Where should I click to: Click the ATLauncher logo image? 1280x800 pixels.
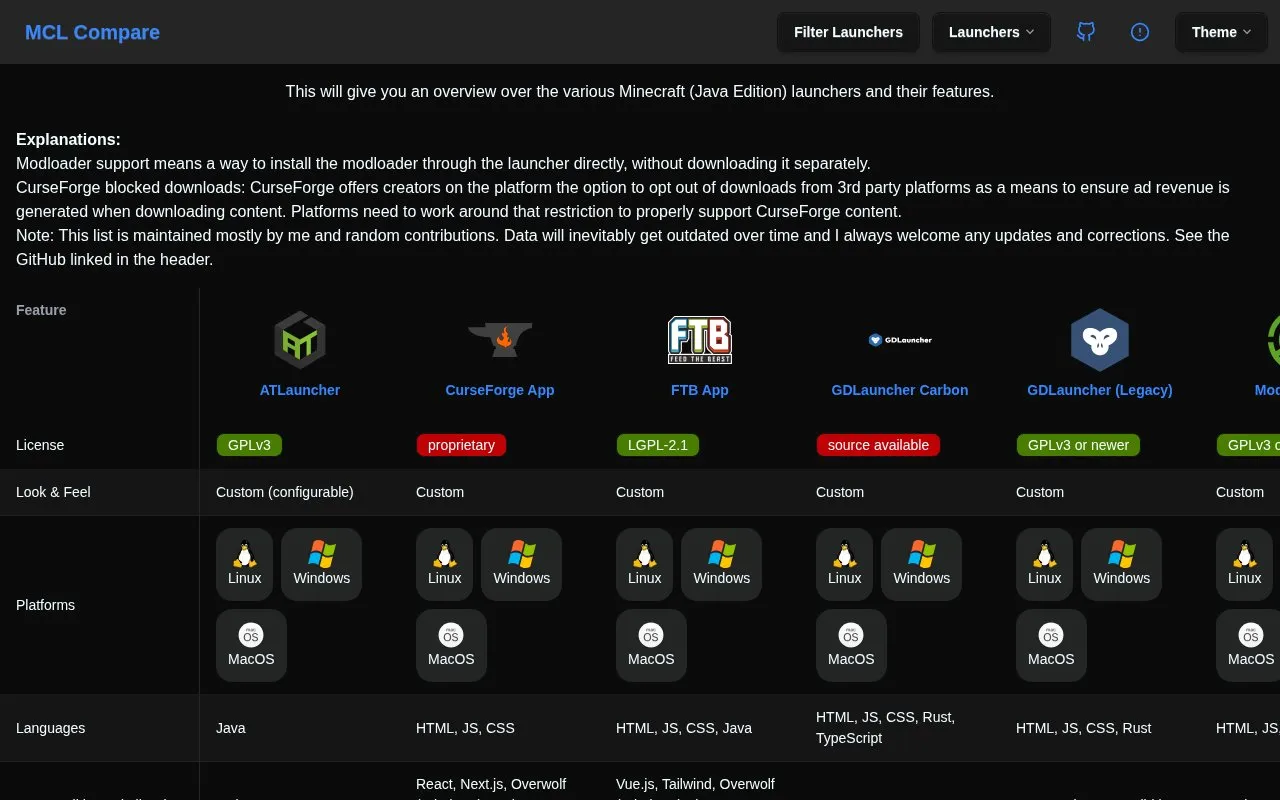(x=300, y=340)
